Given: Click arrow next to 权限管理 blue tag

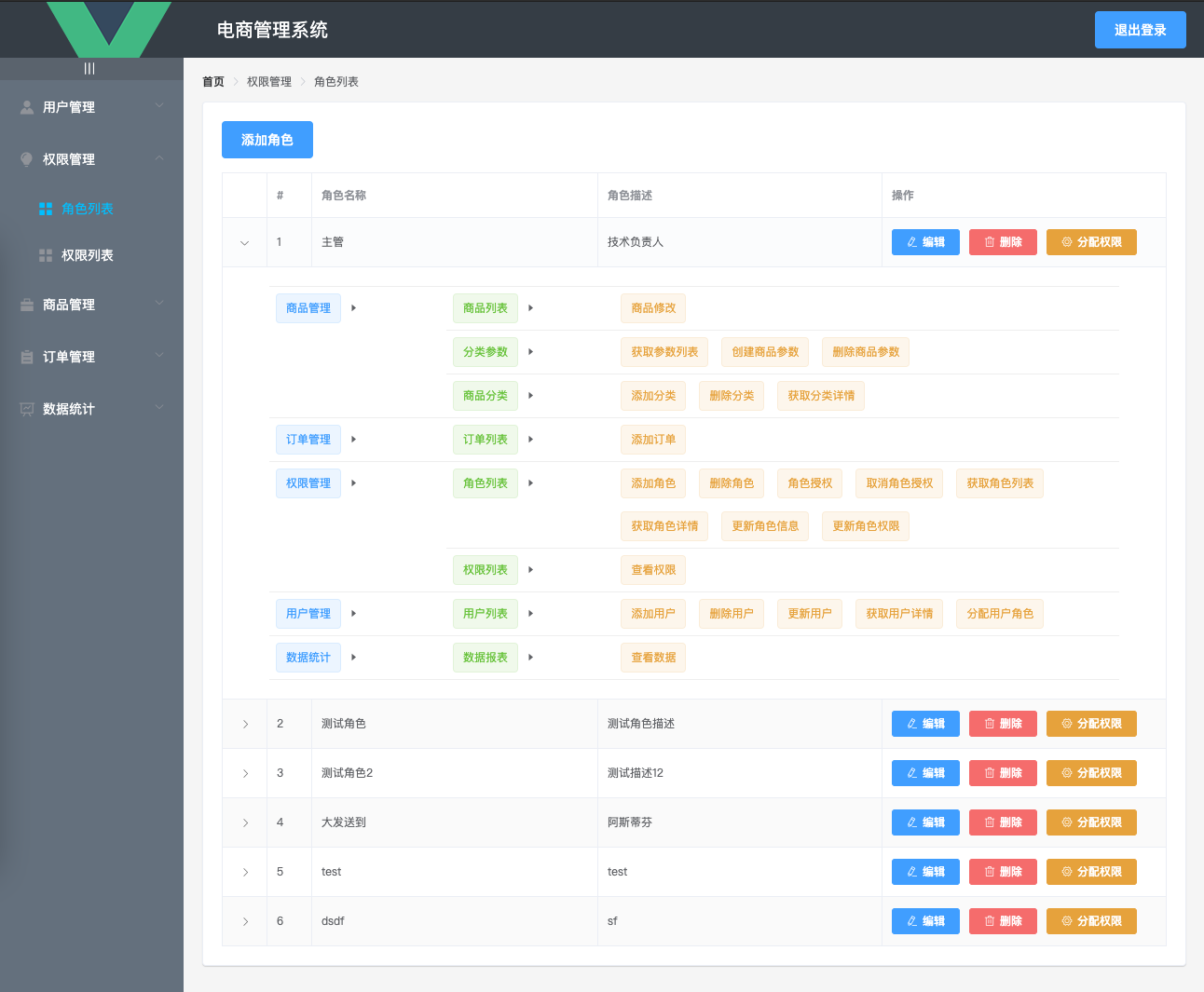Looking at the screenshot, I should (354, 483).
